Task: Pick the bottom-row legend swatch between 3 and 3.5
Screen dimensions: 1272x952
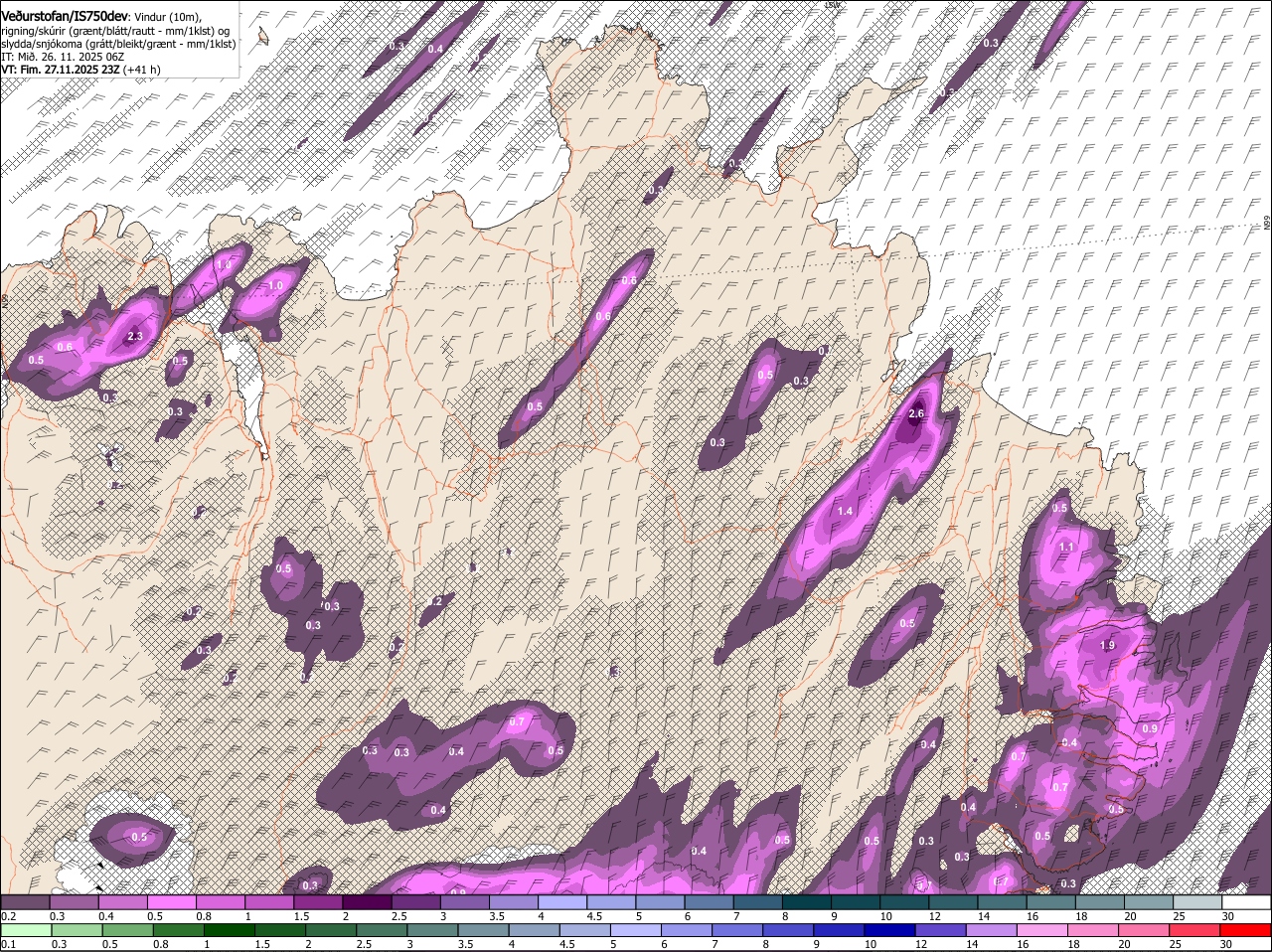Action: [x=433, y=930]
